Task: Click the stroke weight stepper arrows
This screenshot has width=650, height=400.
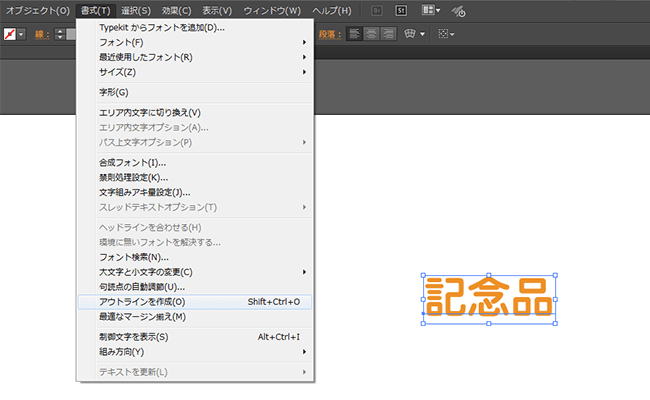Action: (x=60, y=34)
